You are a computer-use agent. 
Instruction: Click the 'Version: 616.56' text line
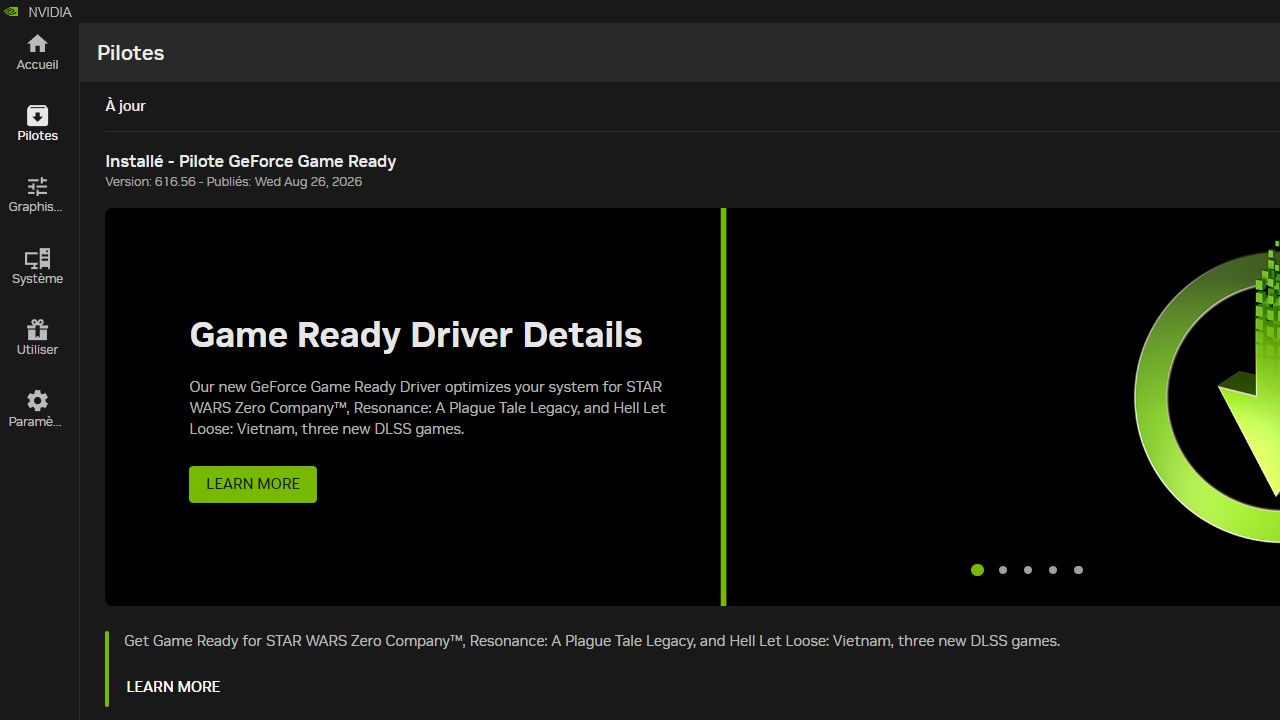point(234,182)
